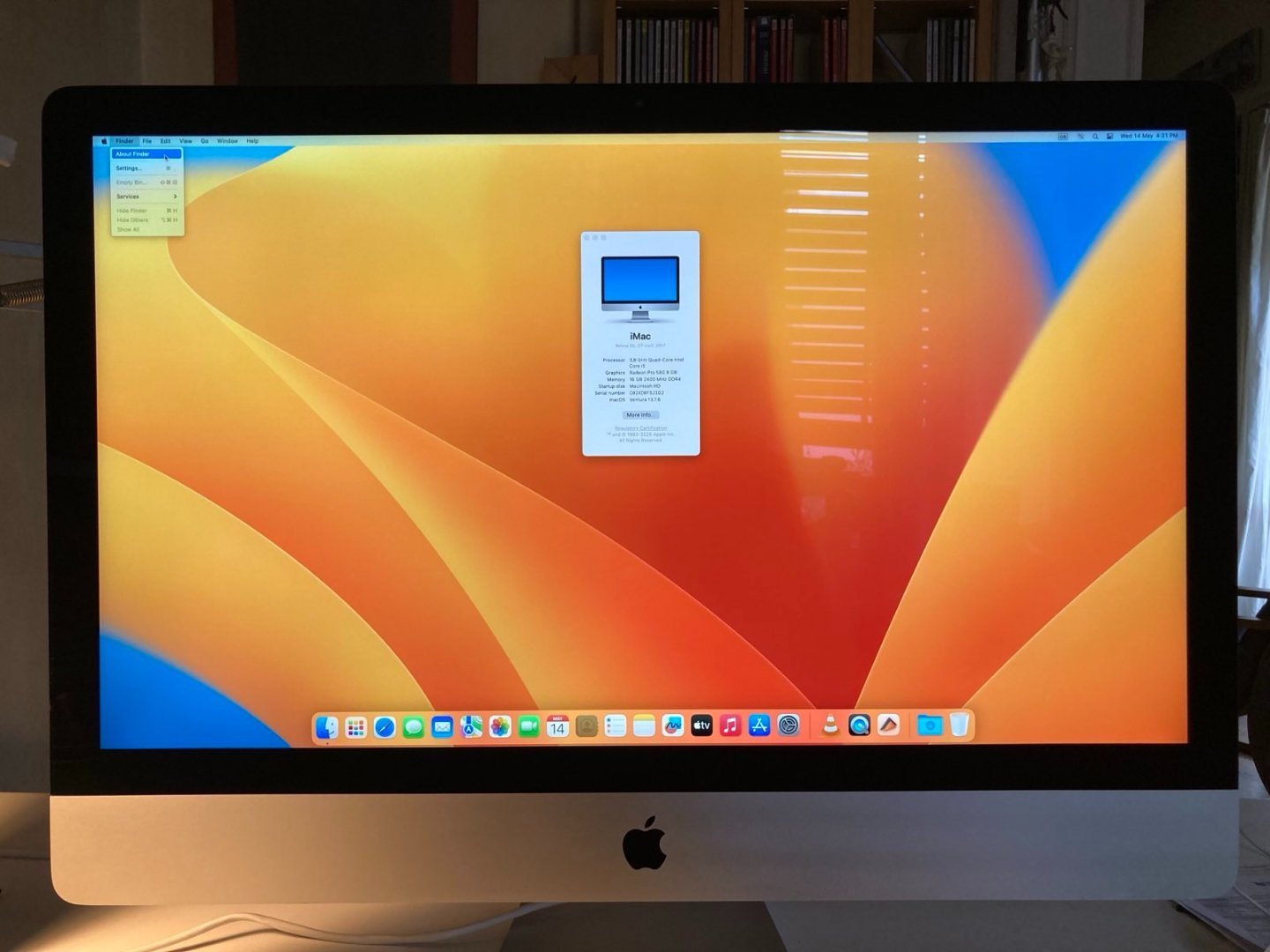This screenshot has width=1270, height=952.
Task: Open the Bin in the Dock
Action: (960, 725)
